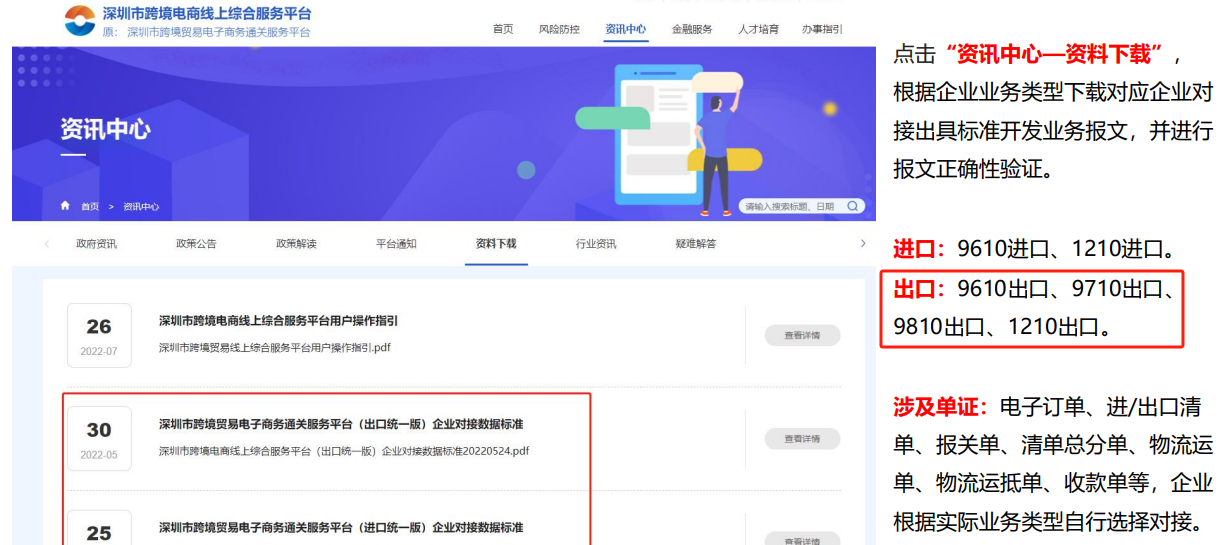
Task: Switch to the 疑难解答 tab
Action: [696, 244]
